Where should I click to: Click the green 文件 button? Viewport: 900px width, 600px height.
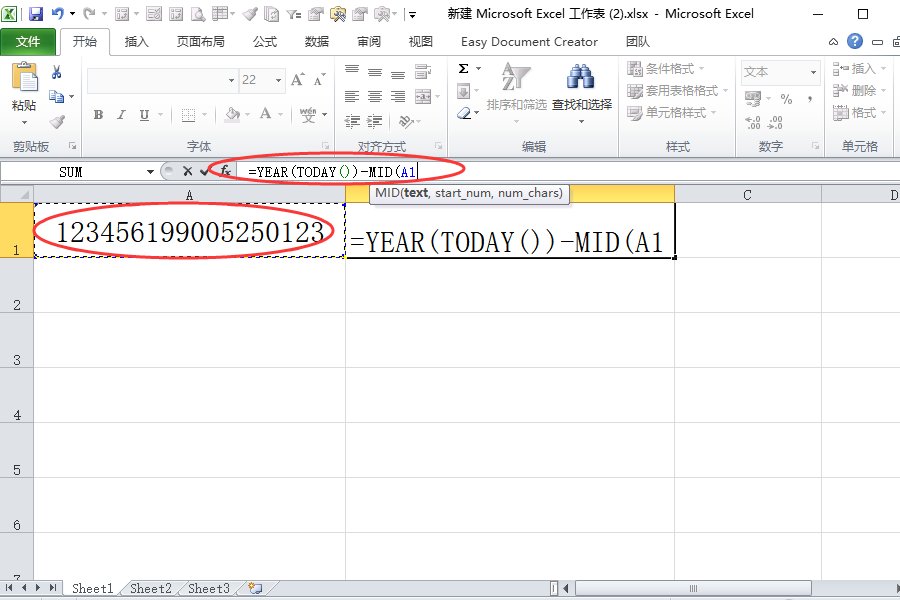point(28,42)
